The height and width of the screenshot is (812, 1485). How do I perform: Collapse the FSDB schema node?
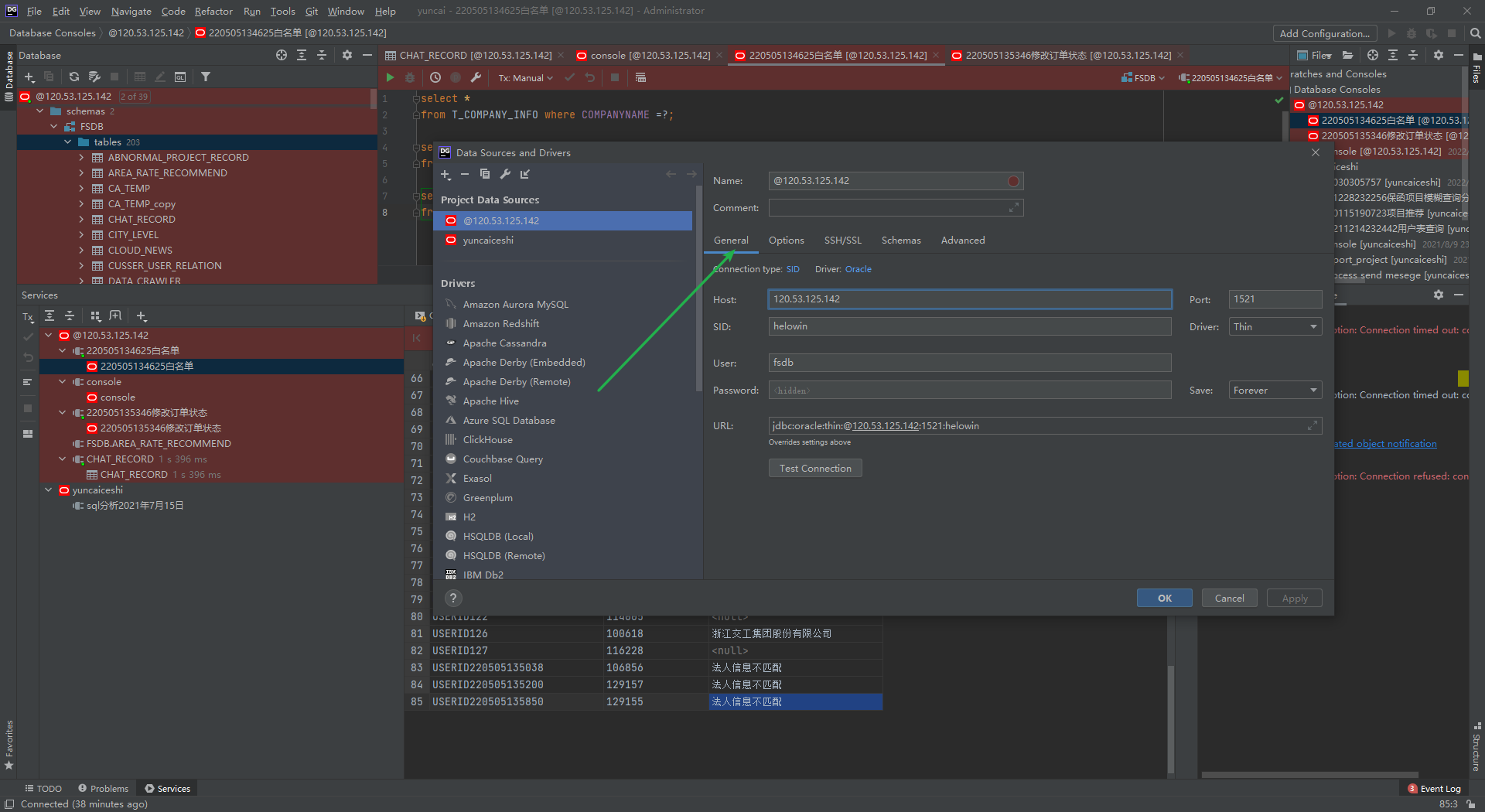(54, 127)
